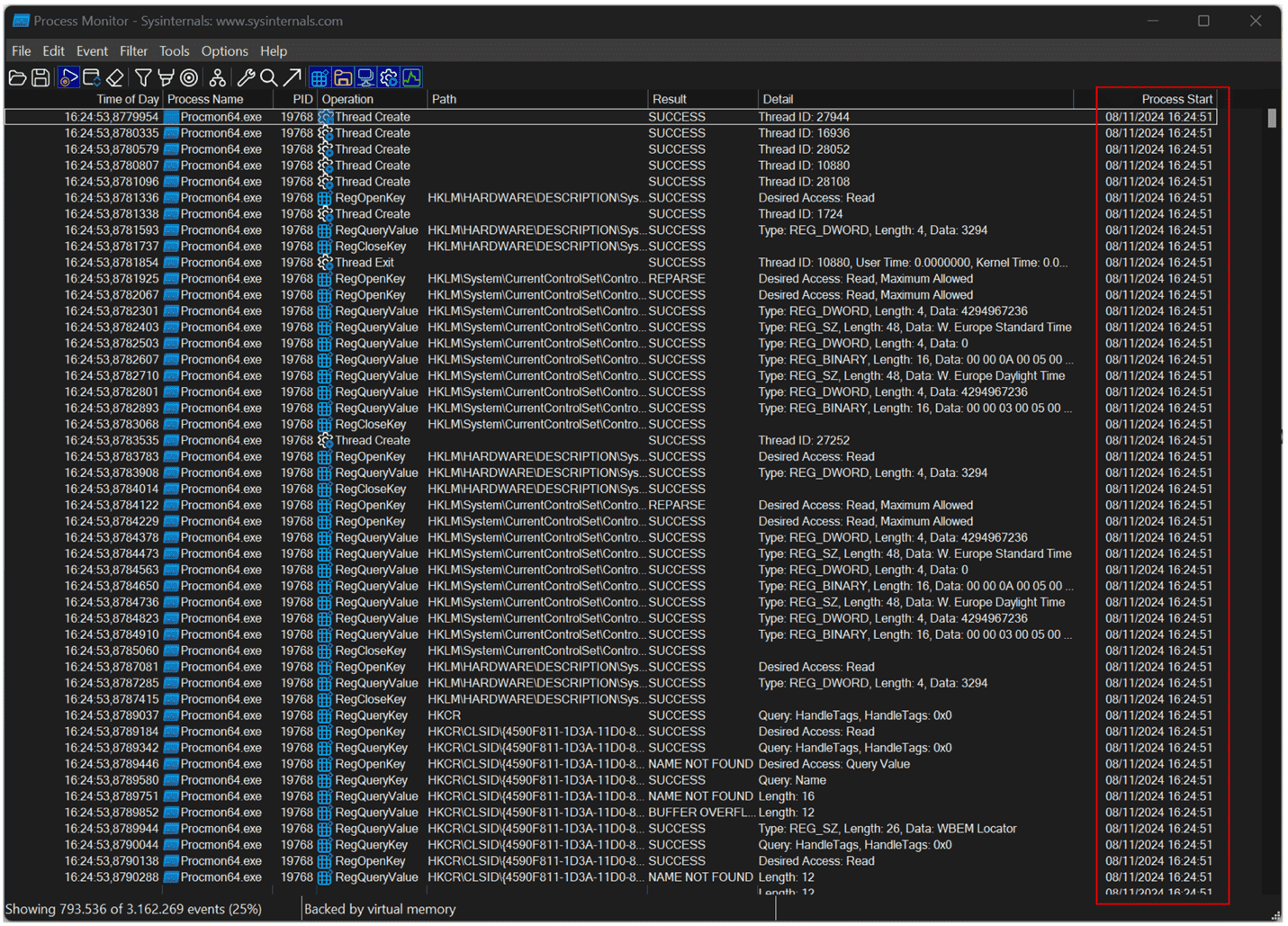The image size is (1288, 926).
Task: Click the 'Query: Name' detail cell
Action: (x=792, y=780)
